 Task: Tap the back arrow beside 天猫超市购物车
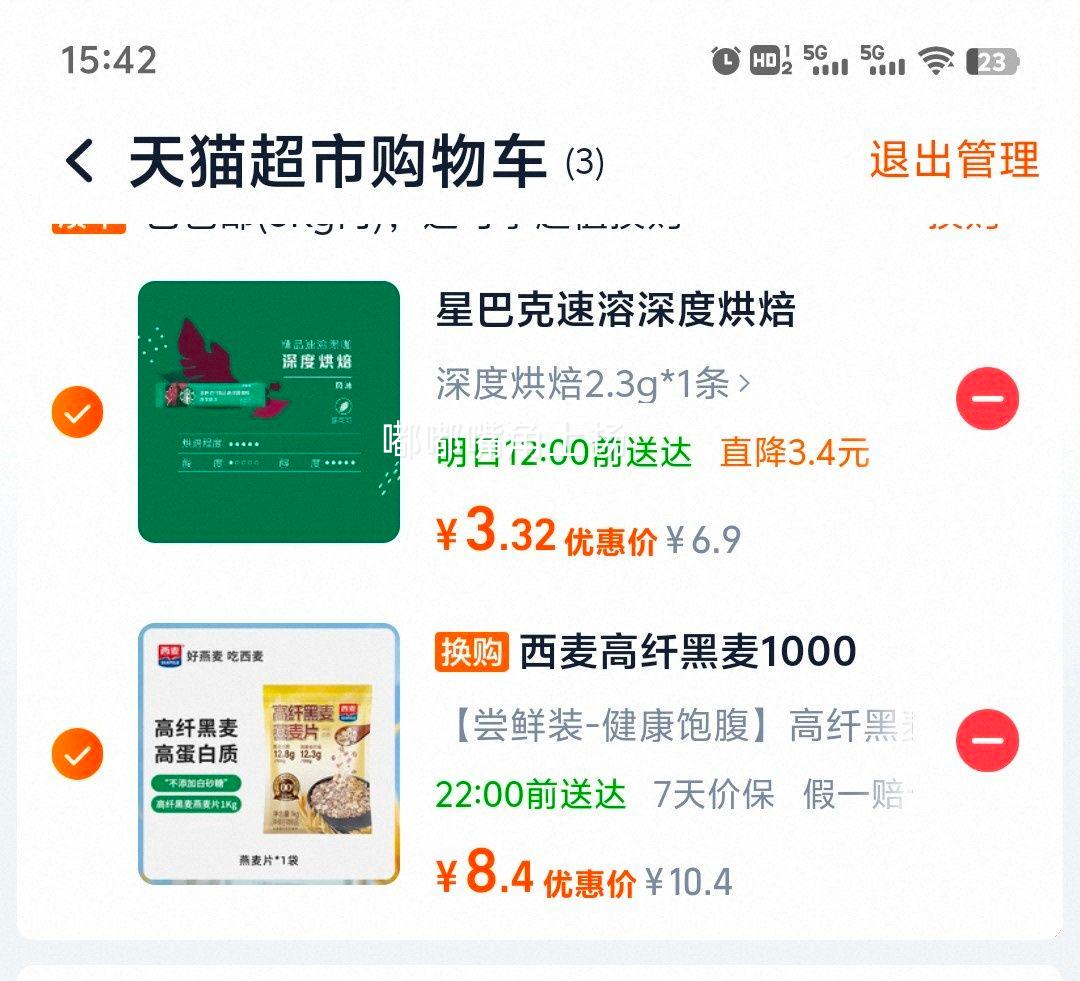coord(79,161)
